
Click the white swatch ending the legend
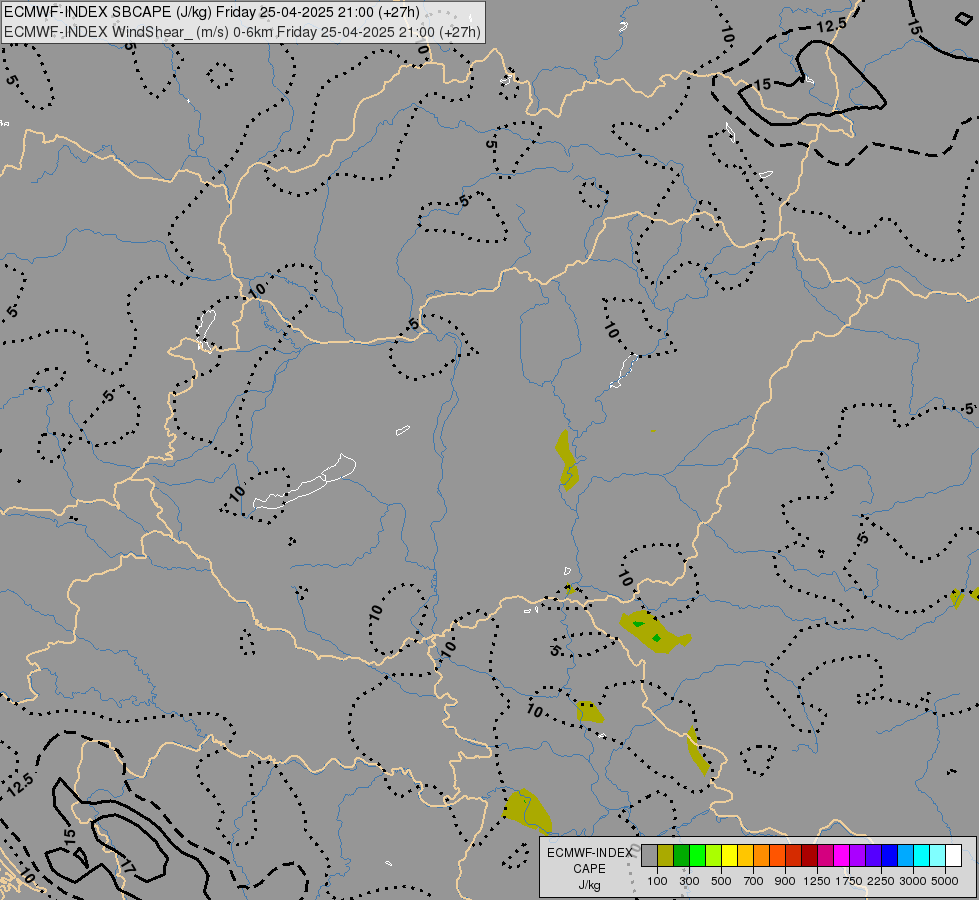point(953,856)
